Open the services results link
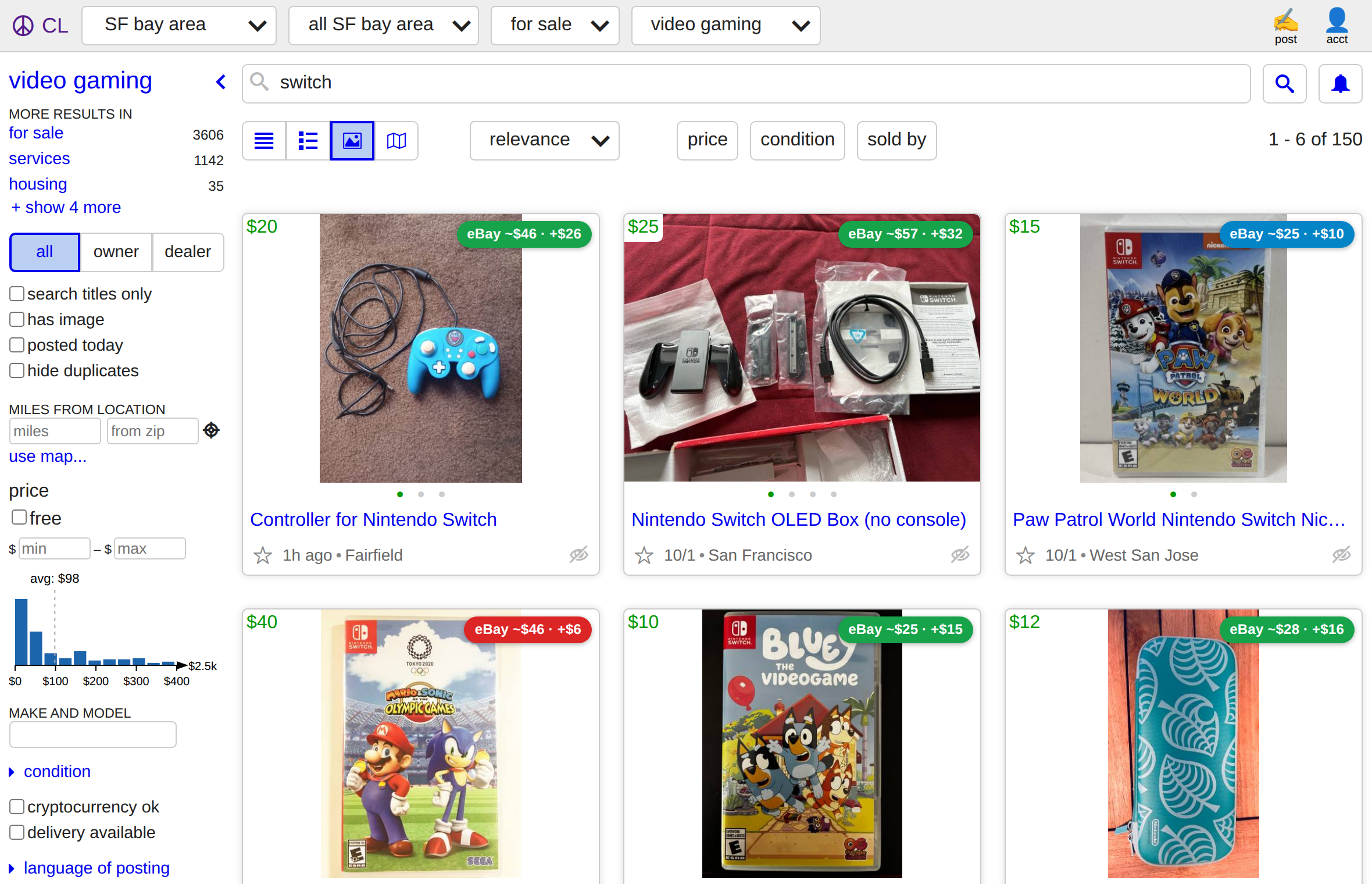This screenshot has width=1372, height=884. pos(40,158)
